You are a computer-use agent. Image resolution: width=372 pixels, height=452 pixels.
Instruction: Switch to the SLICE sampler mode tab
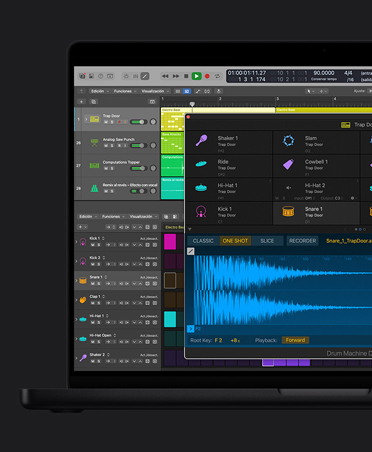coord(267,241)
